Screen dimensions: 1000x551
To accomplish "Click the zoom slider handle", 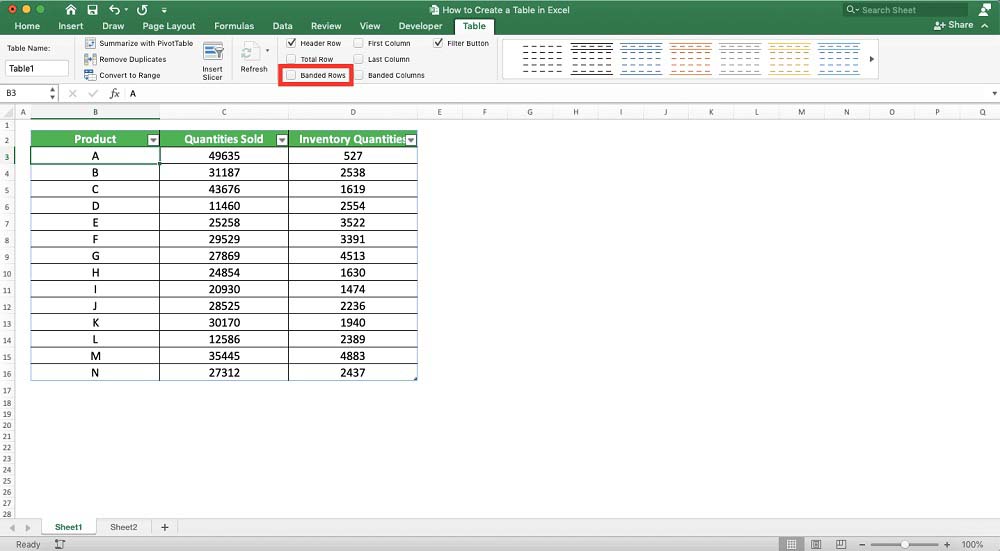I will point(905,544).
